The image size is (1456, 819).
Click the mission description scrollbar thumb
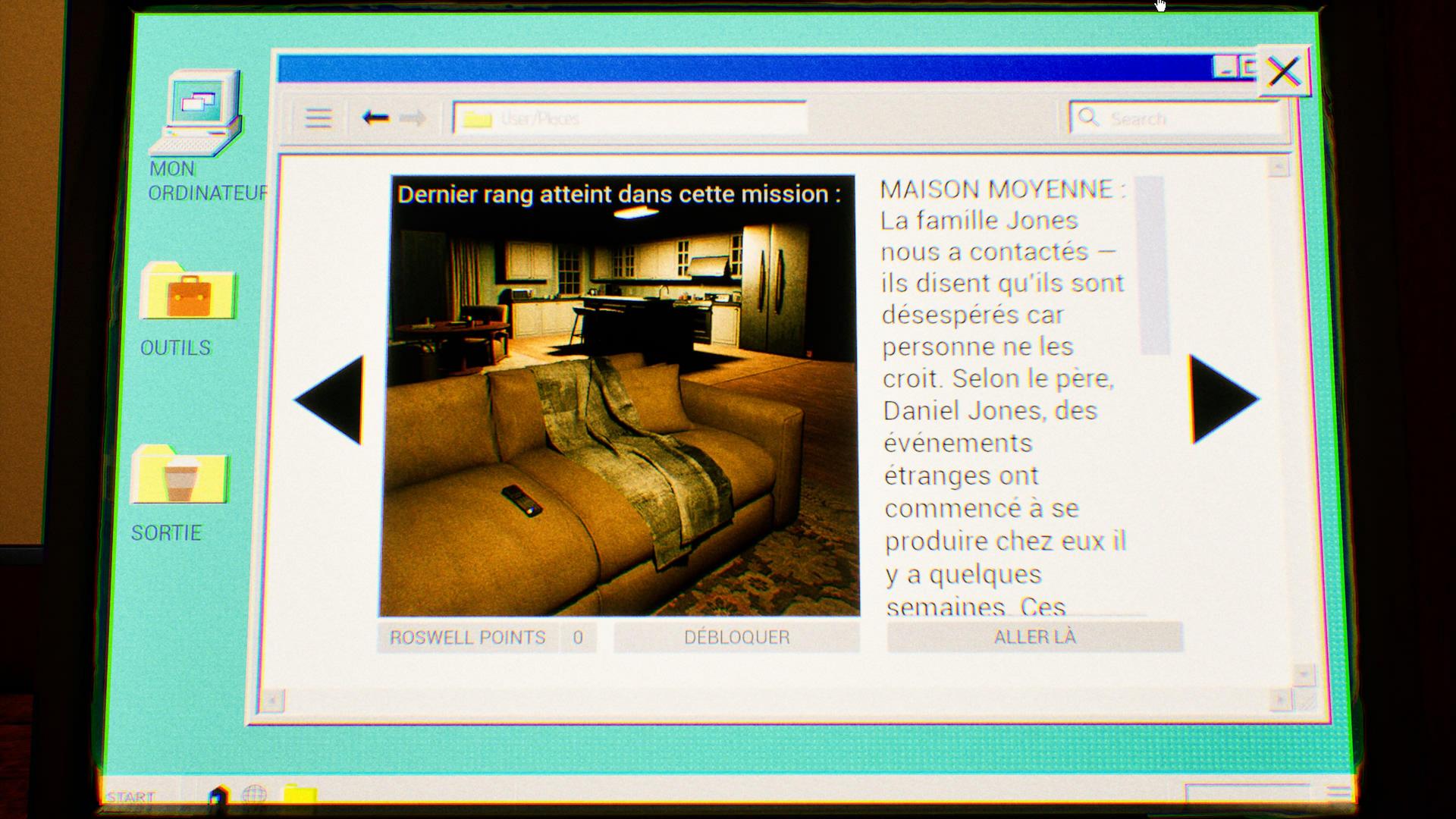(1153, 265)
